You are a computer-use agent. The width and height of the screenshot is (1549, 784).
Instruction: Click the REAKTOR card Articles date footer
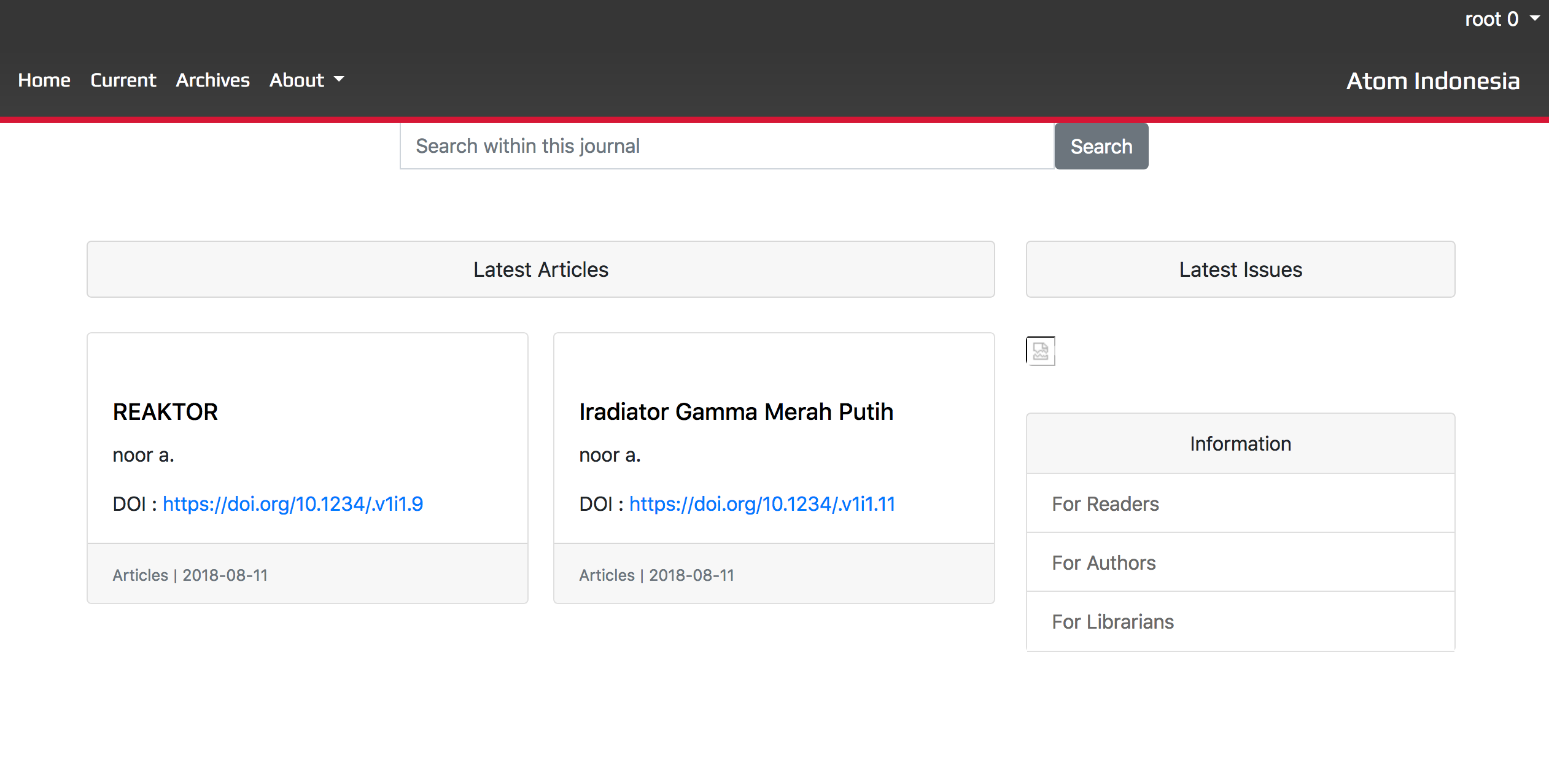tap(190, 575)
